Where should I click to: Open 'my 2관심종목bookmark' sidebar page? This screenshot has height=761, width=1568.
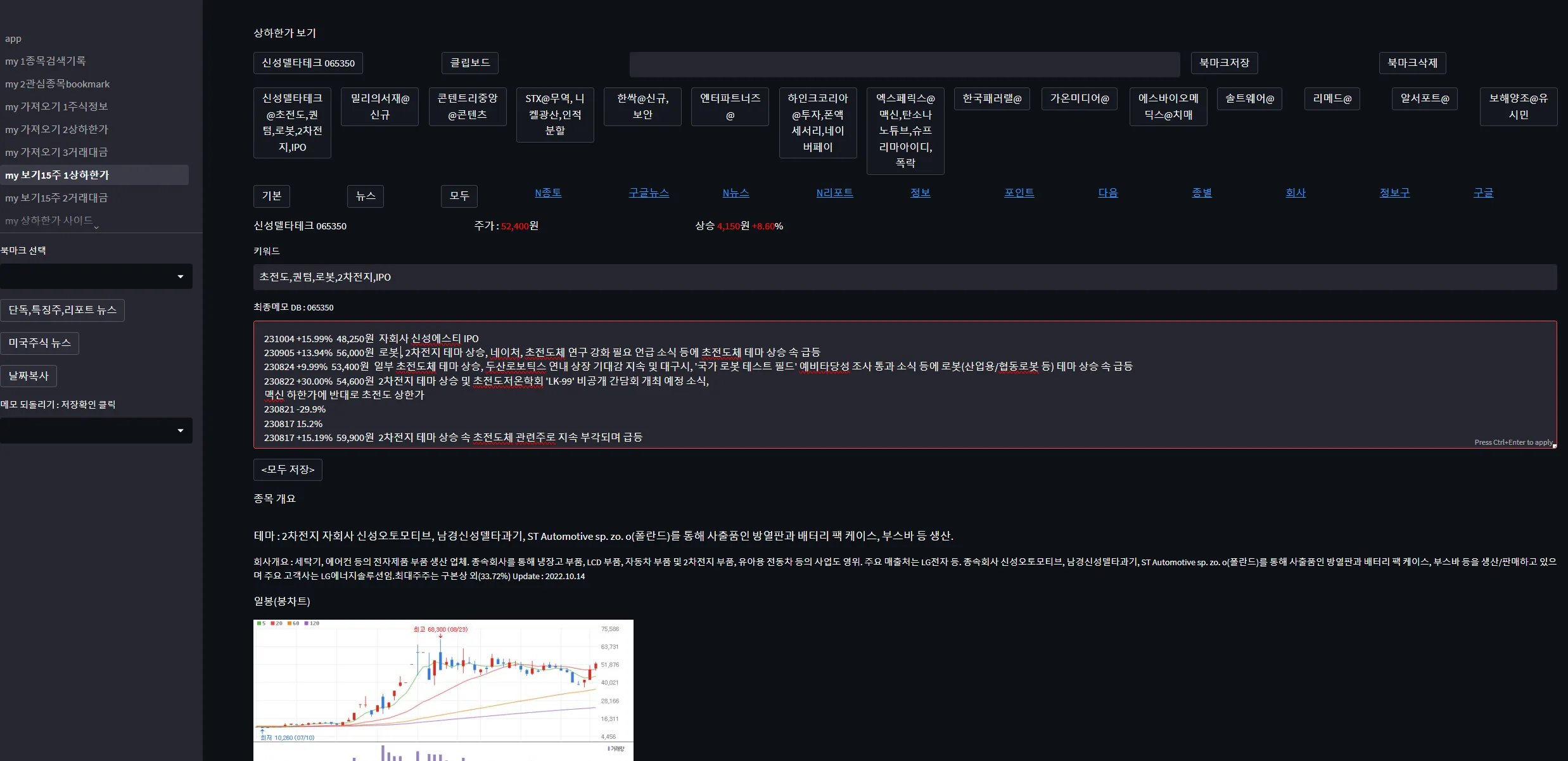pos(58,84)
